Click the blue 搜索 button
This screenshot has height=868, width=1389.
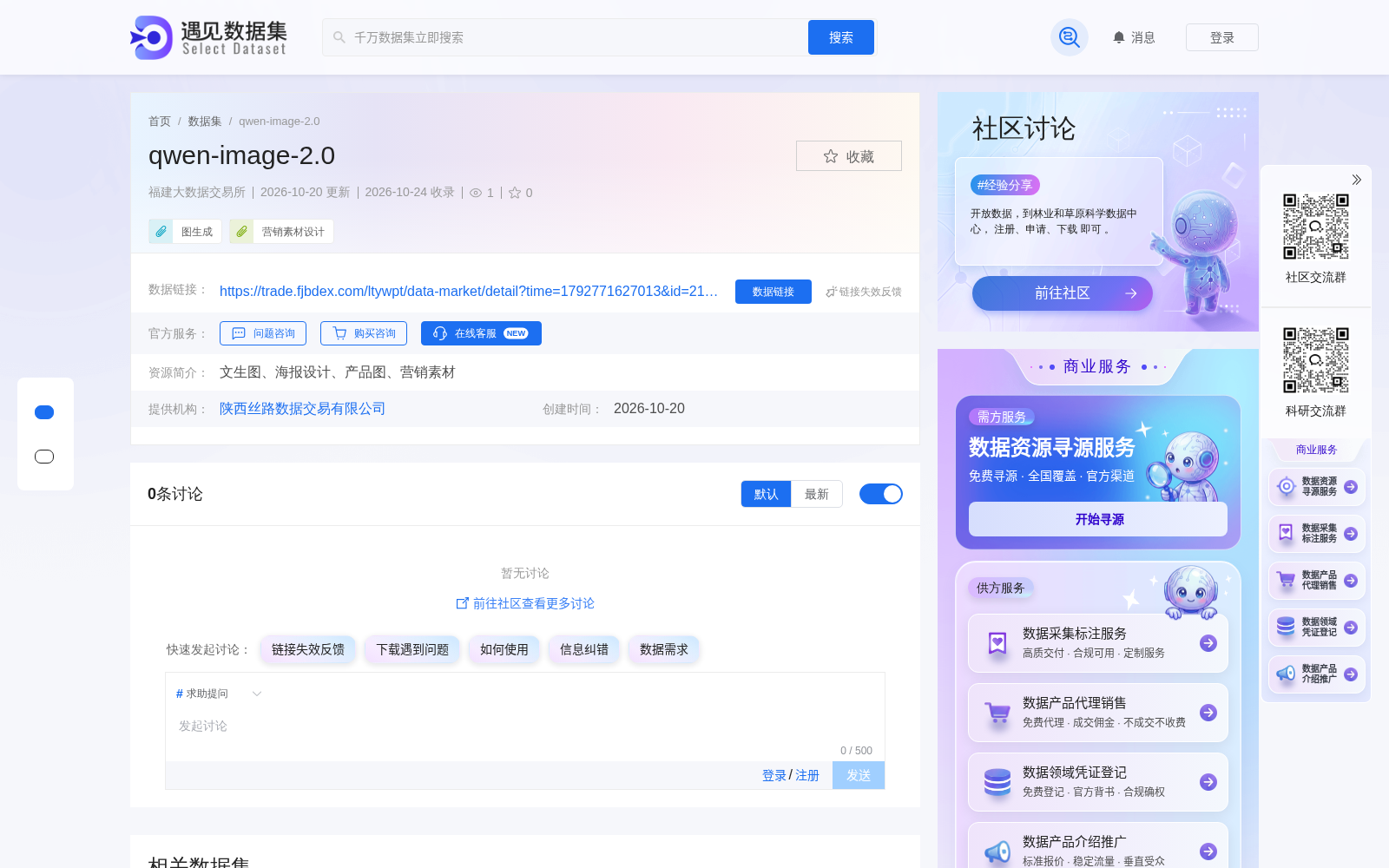tap(841, 37)
